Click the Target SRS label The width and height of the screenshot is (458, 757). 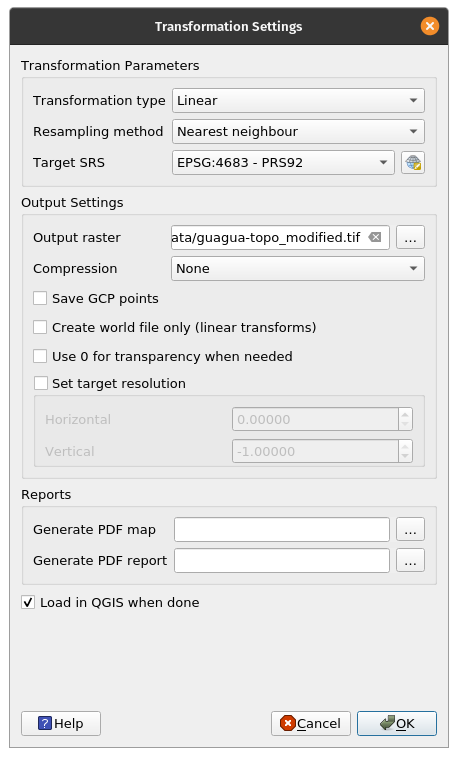[69, 163]
